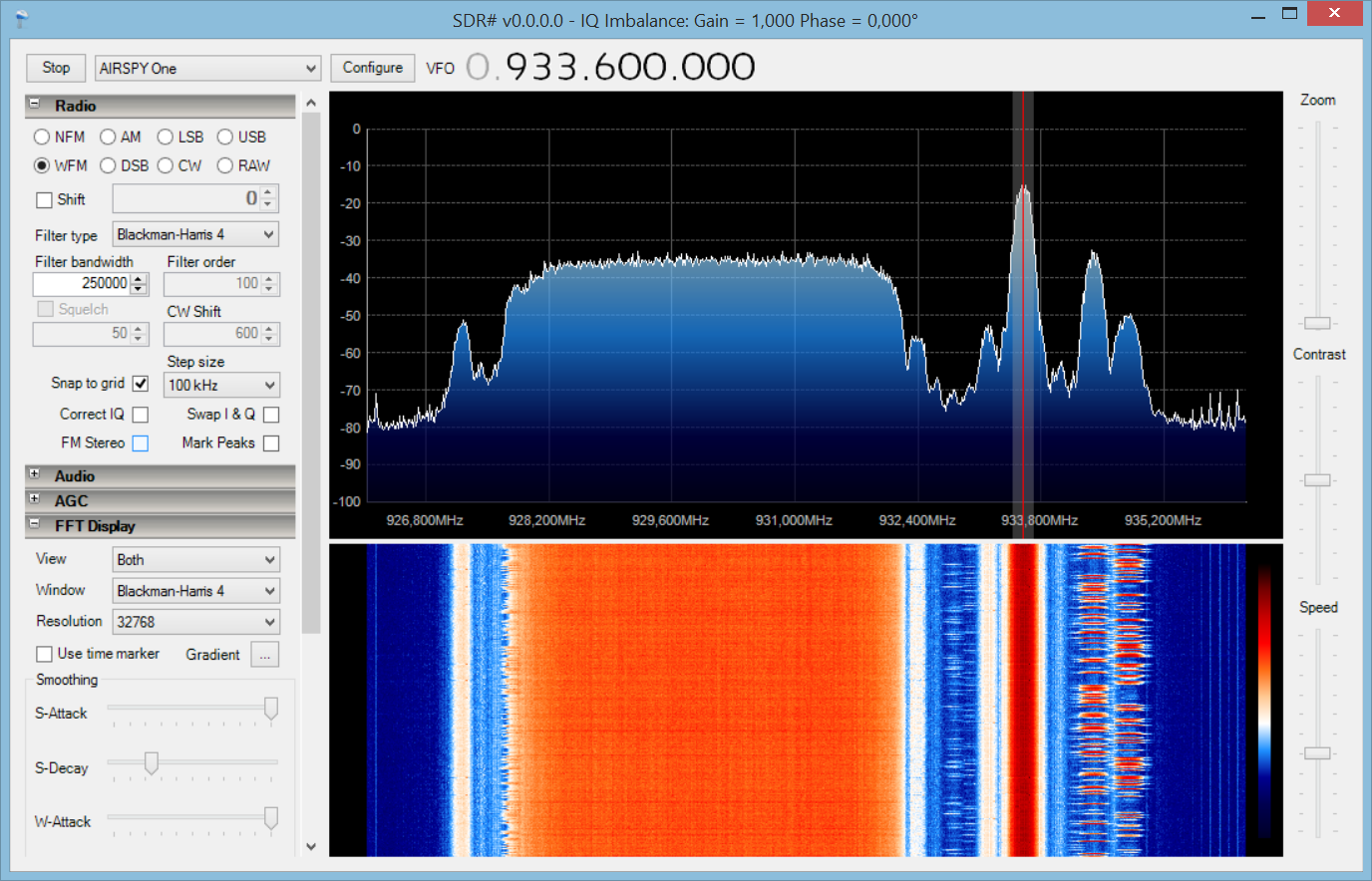Enable the FM Stereo checkbox
Viewport: 1372px width, 881px height.
coord(141,443)
